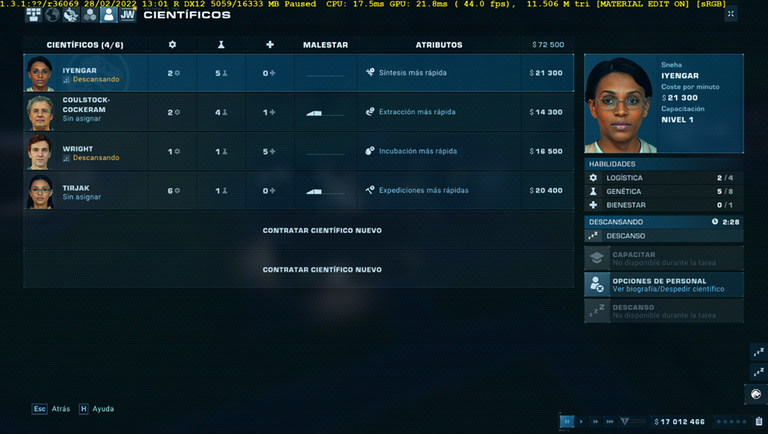The width and height of the screenshot is (768, 434).
Task: Open the fossils tab icon
Action: [71, 15]
